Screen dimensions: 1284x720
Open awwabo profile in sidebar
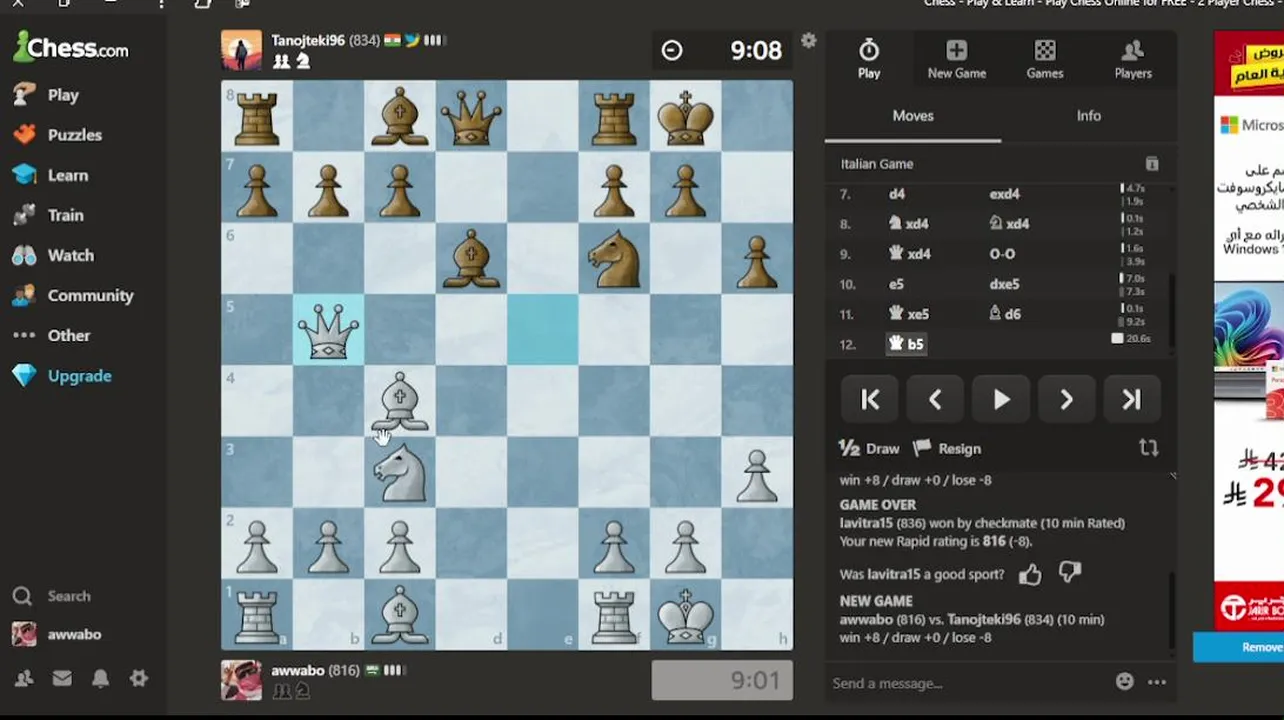click(57, 634)
